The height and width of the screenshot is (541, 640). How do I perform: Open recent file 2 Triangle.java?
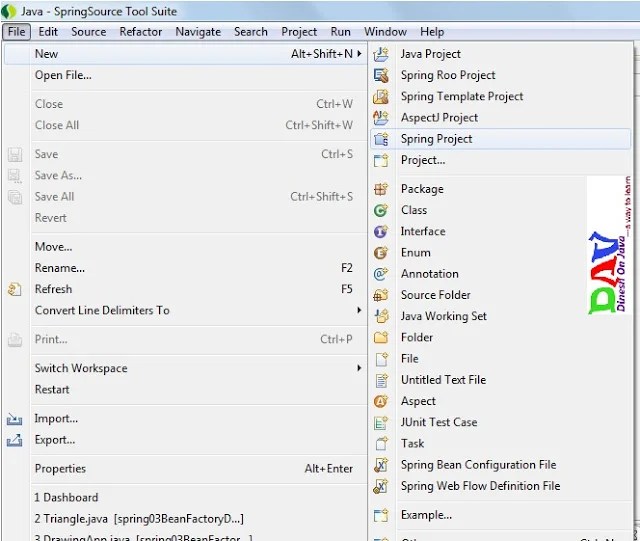(139, 519)
